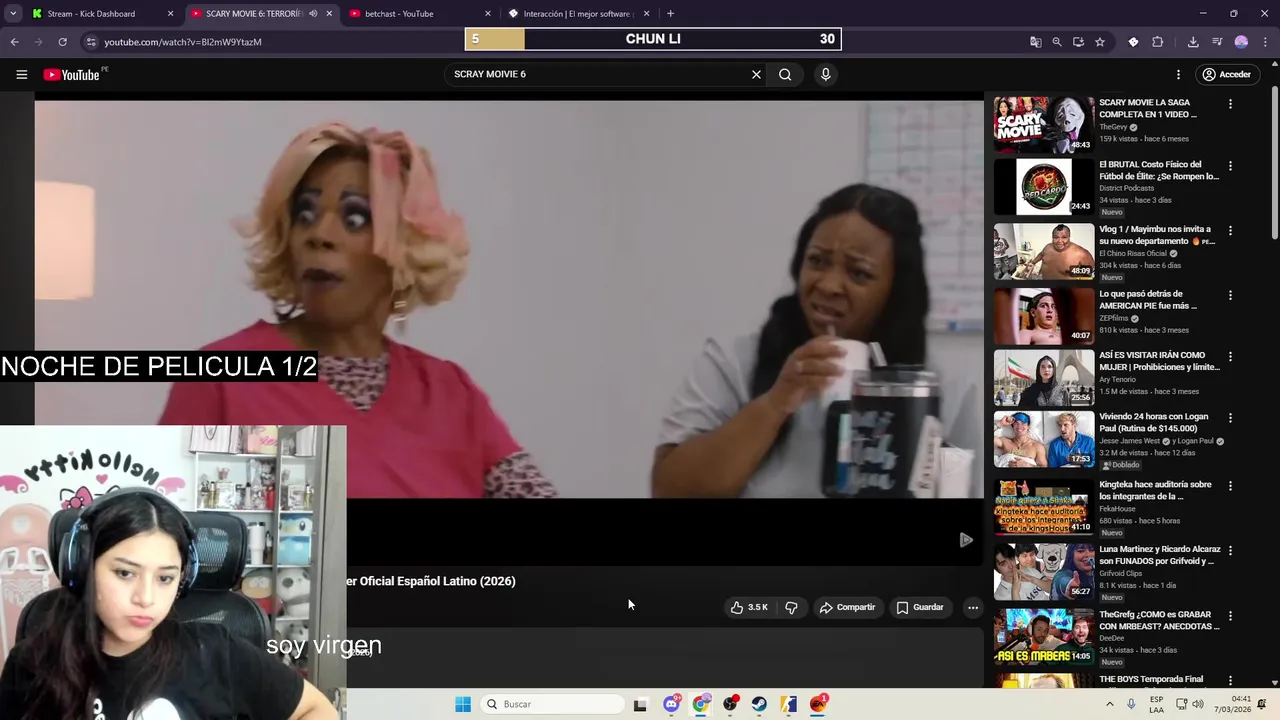Click the address bar URL field
The height and width of the screenshot is (720, 1280).
click(182, 42)
